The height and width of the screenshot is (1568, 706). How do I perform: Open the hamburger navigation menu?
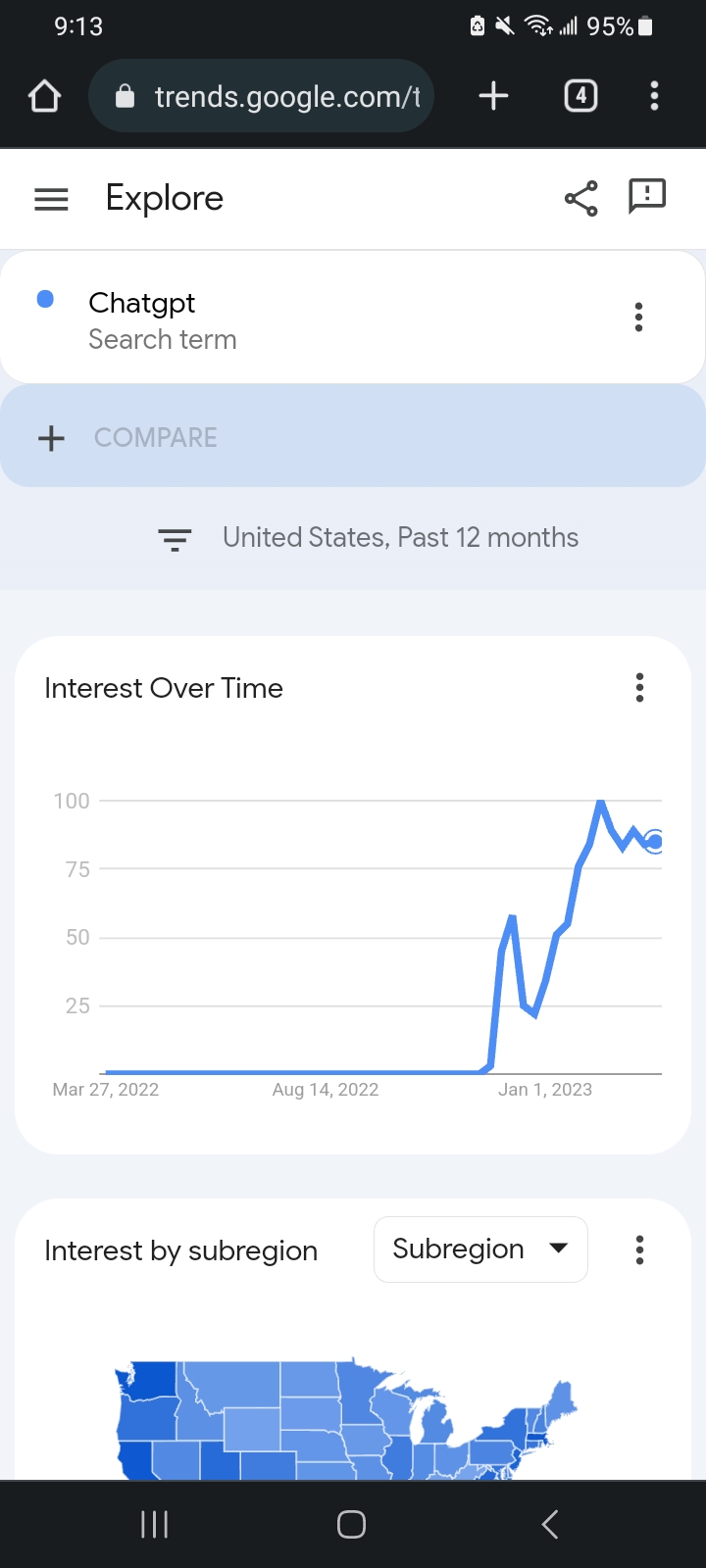[x=51, y=199]
